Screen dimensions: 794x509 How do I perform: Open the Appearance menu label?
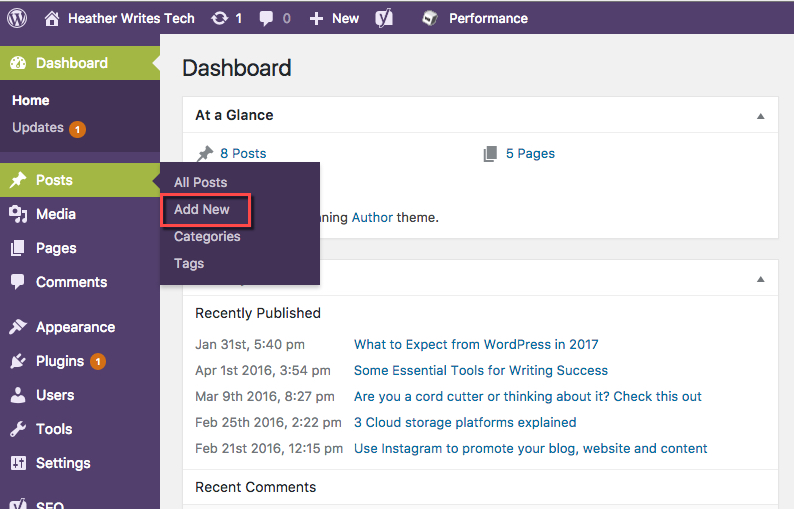pos(75,327)
